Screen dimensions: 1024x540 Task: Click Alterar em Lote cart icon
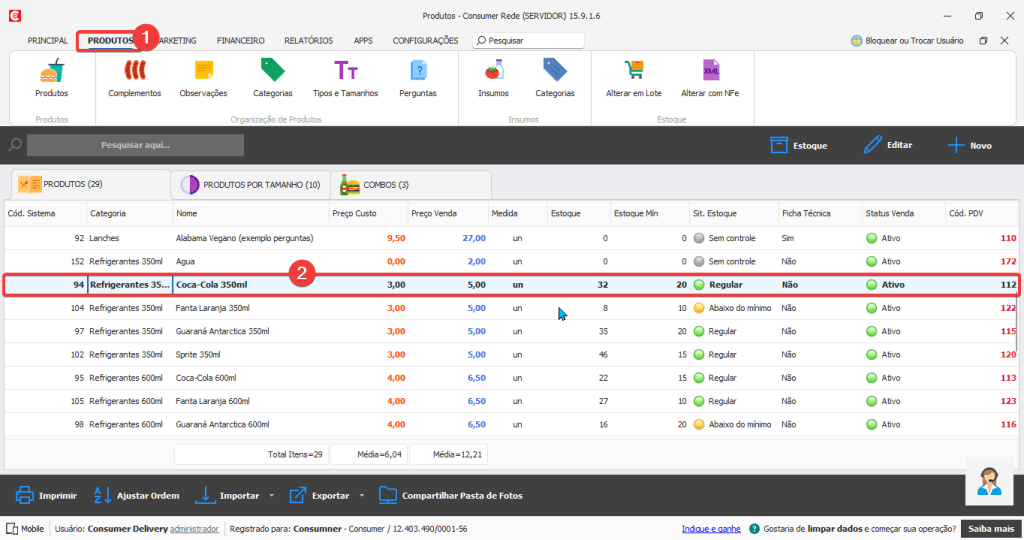633,73
